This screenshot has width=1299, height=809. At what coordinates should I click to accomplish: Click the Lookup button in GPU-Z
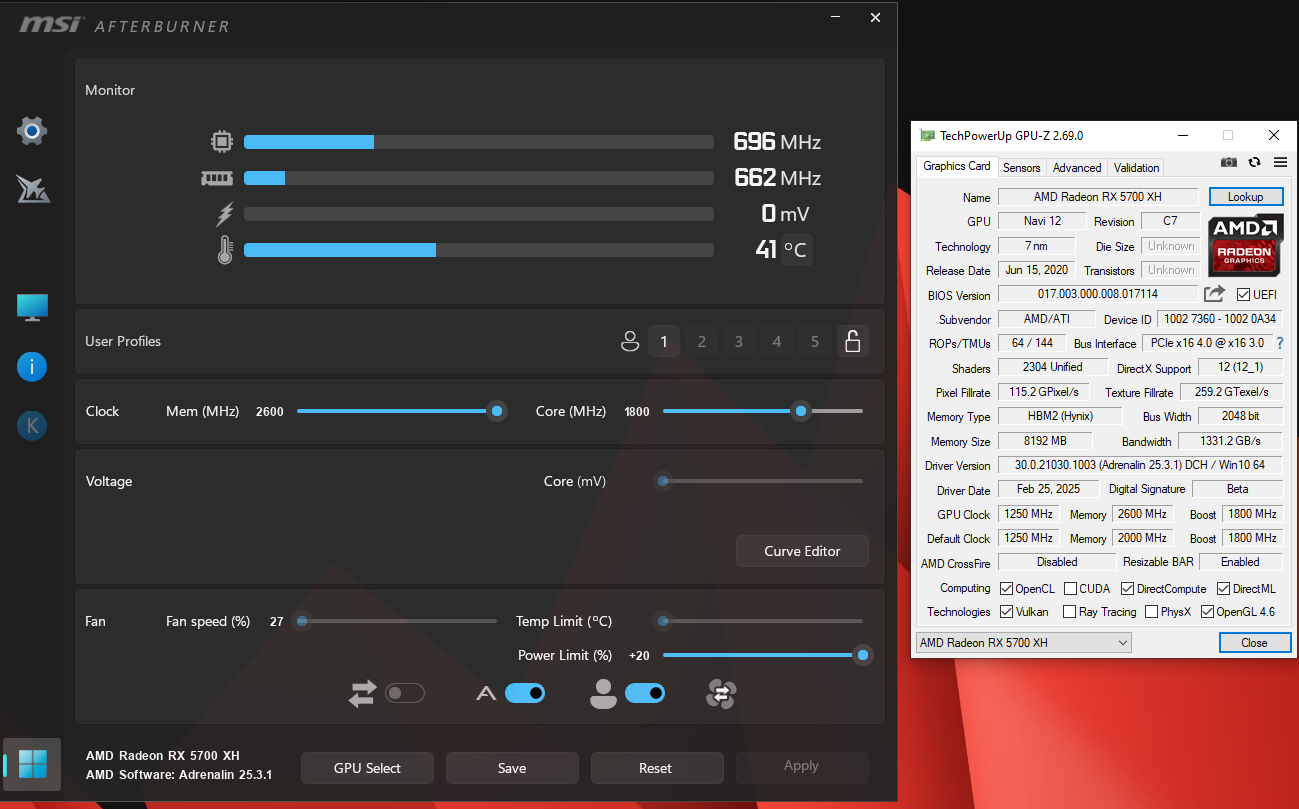[x=1246, y=197]
